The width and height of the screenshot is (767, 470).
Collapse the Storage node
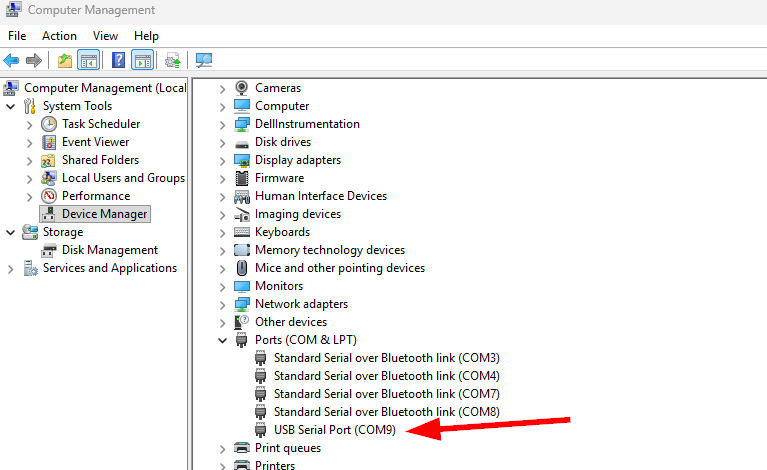click(x=10, y=232)
